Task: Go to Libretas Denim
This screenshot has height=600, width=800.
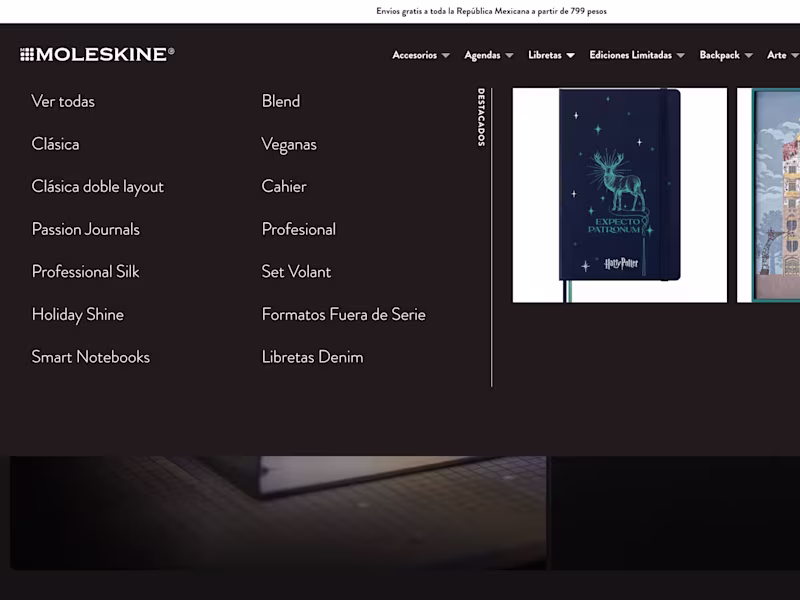Action: click(312, 357)
